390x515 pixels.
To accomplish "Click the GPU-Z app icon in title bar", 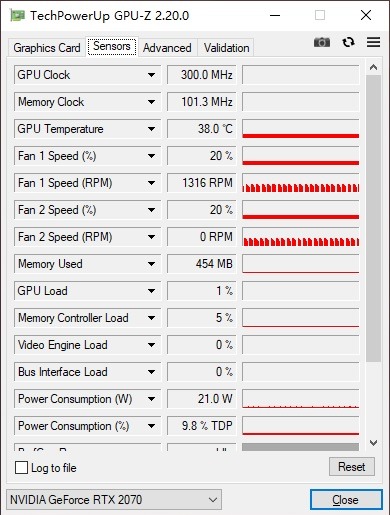I will coord(17,15).
